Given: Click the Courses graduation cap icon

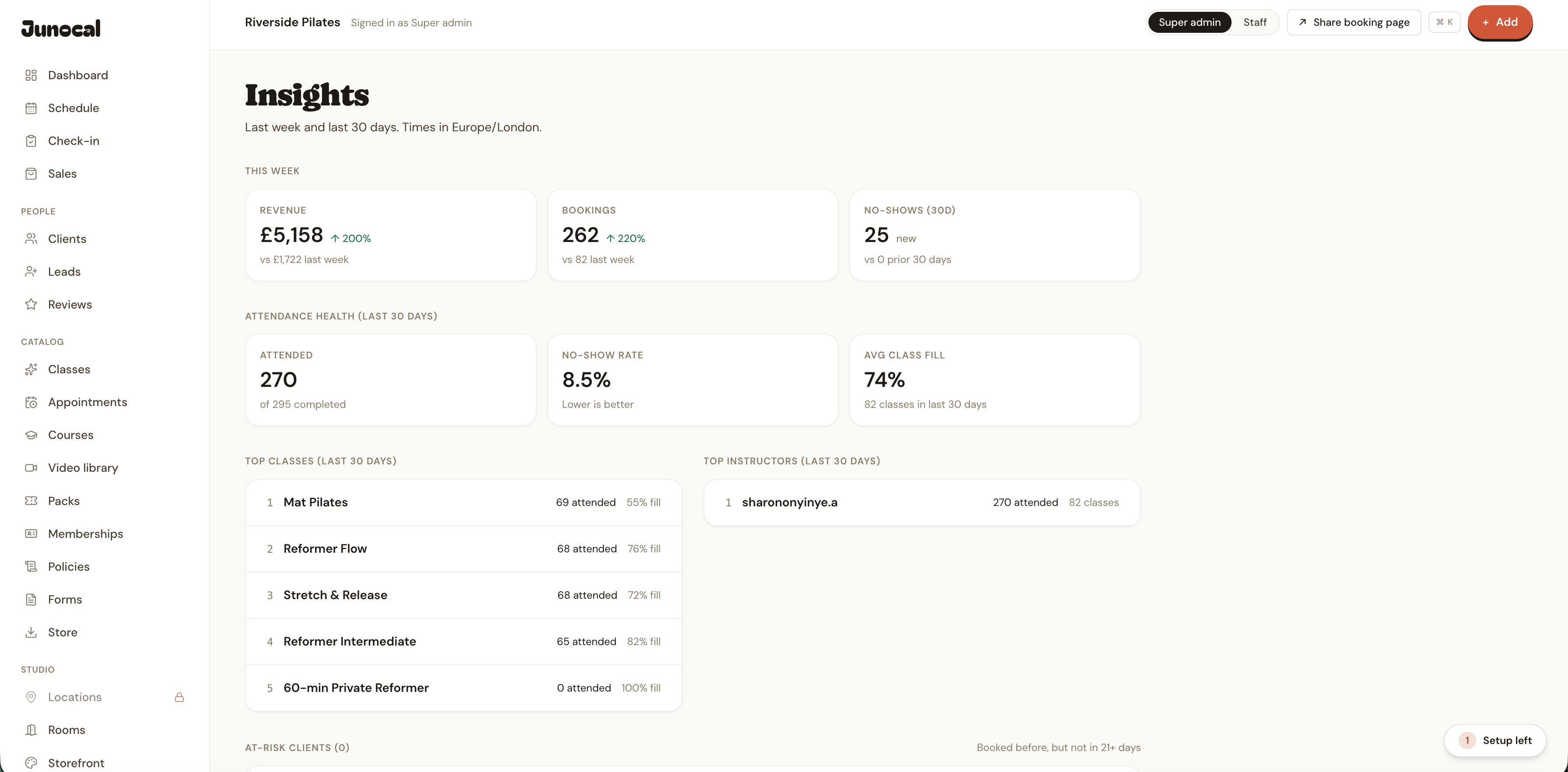Looking at the screenshot, I should (31, 435).
